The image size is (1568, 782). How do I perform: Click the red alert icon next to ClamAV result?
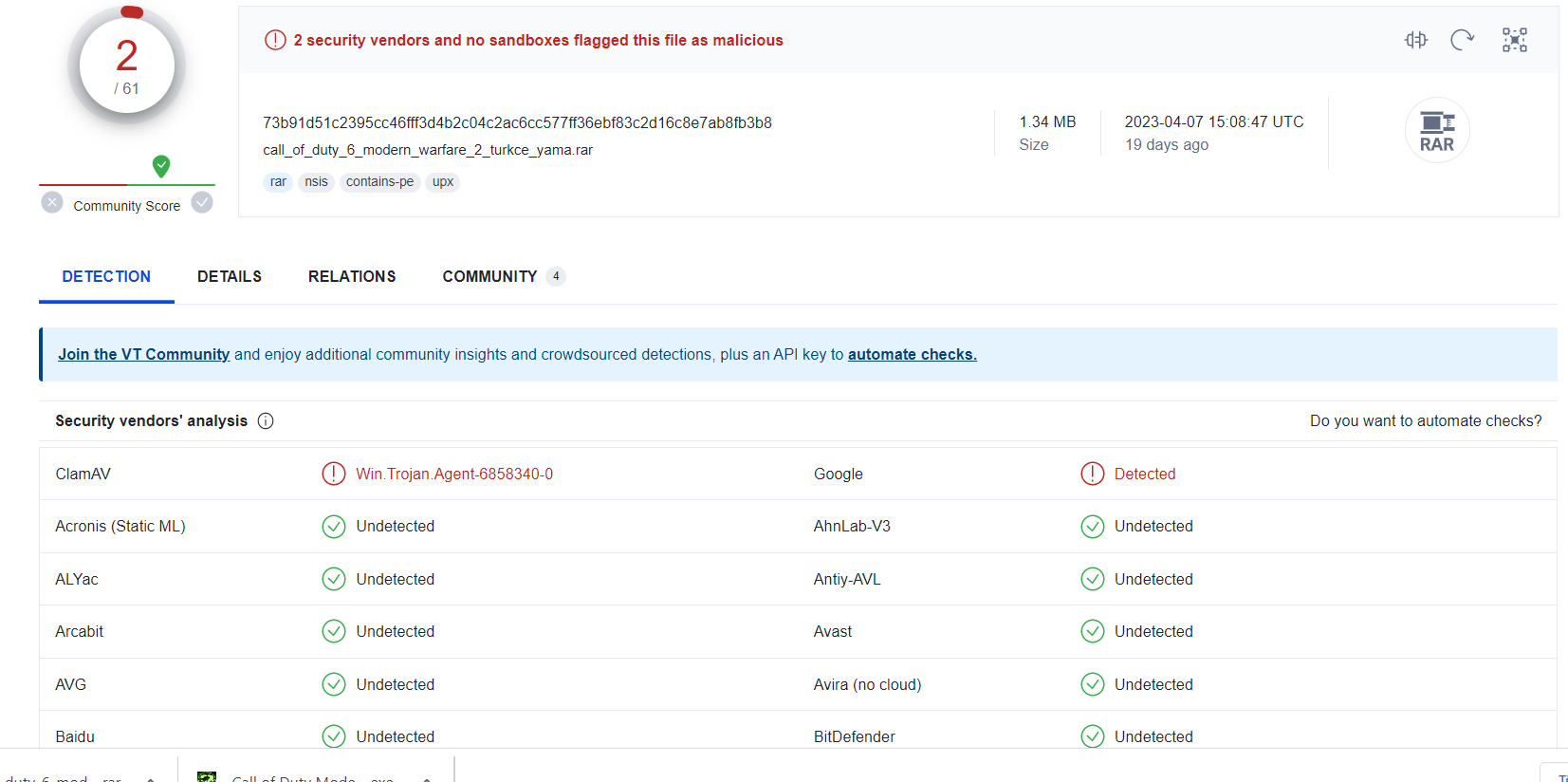pyautogui.click(x=334, y=474)
